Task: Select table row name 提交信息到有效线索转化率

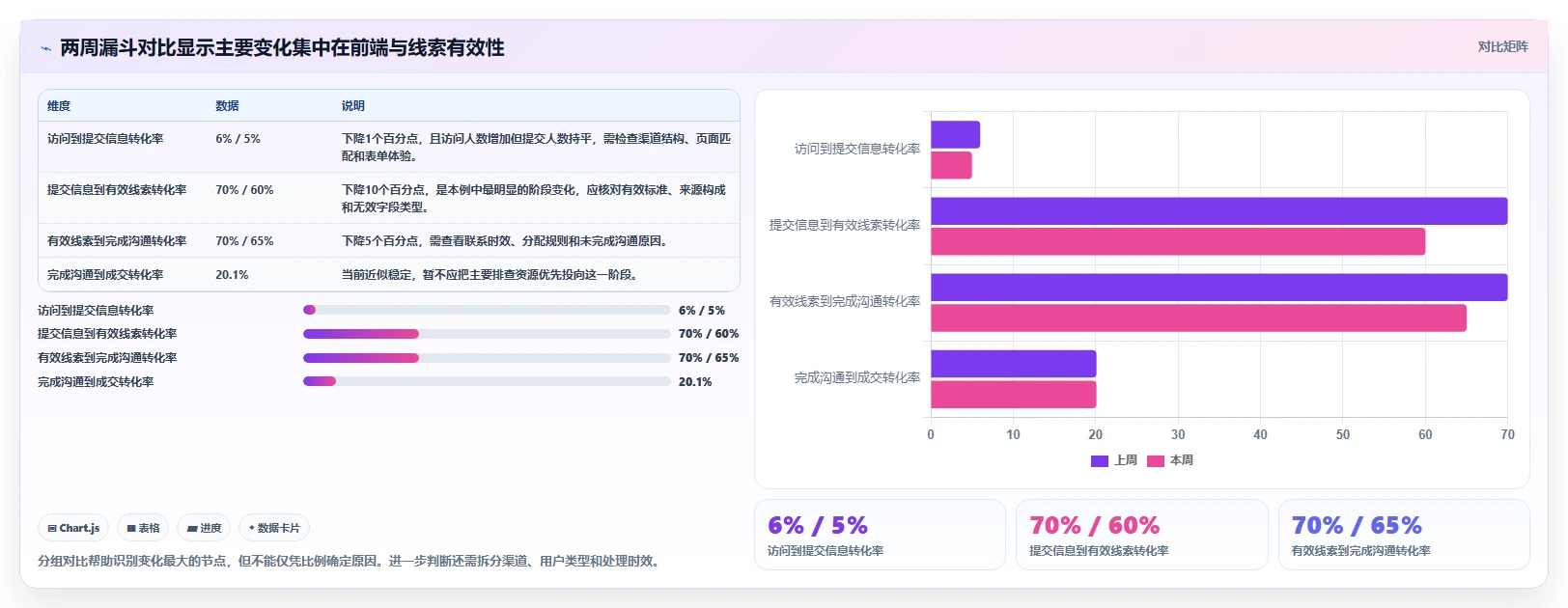Action: tap(117, 190)
